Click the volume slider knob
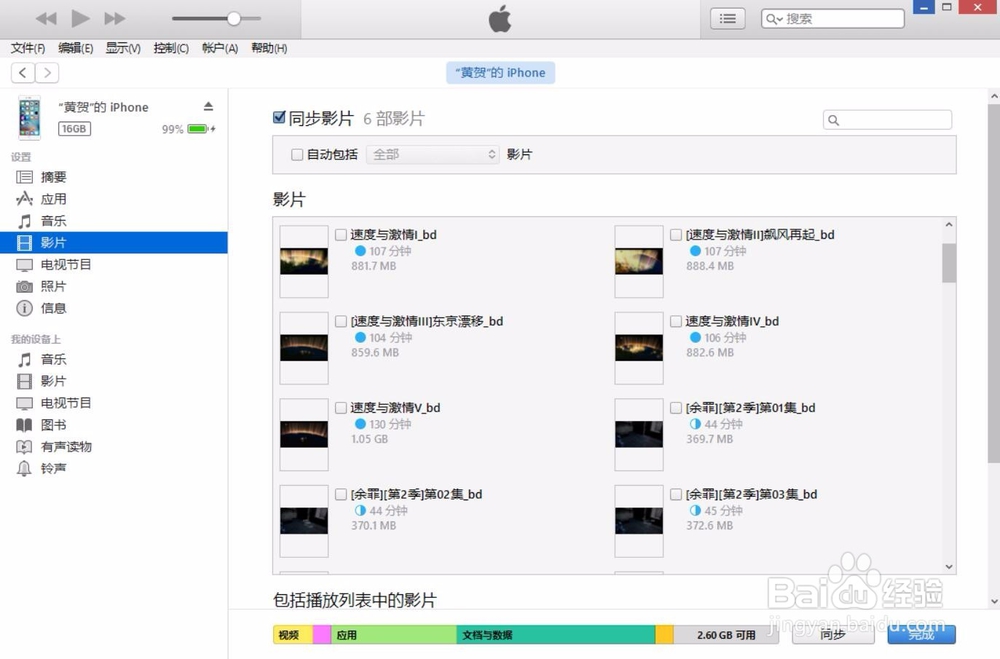Viewport: 1000px width, 659px height. pos(233,19)
